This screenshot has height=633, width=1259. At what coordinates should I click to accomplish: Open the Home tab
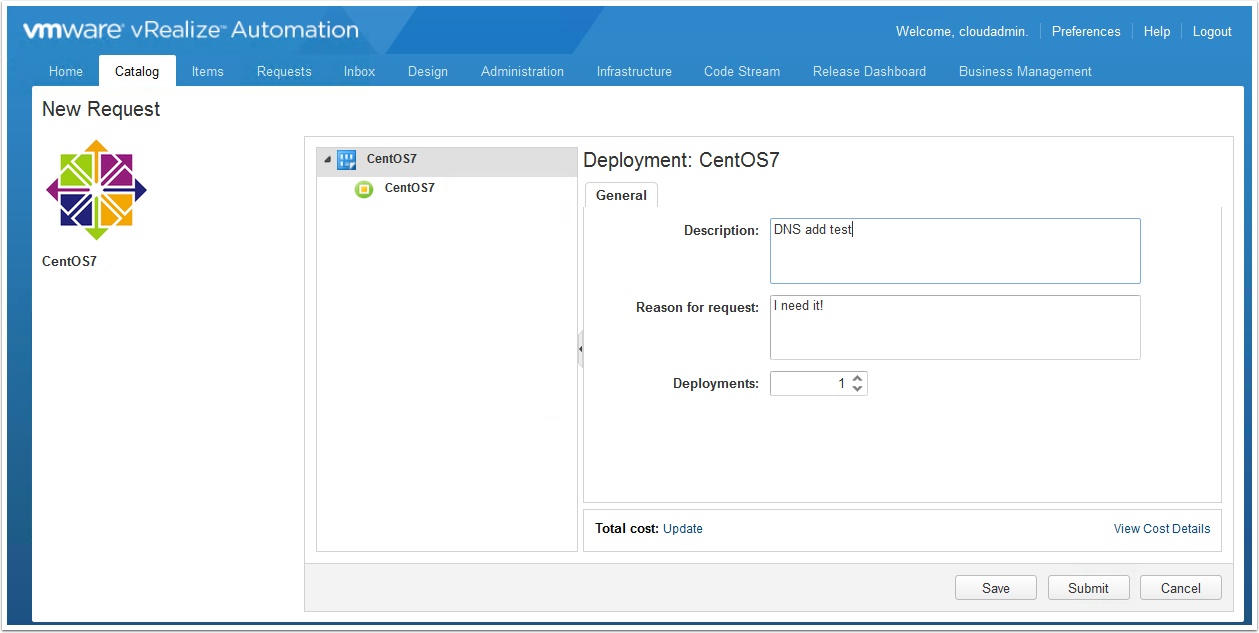pos(66,71)
